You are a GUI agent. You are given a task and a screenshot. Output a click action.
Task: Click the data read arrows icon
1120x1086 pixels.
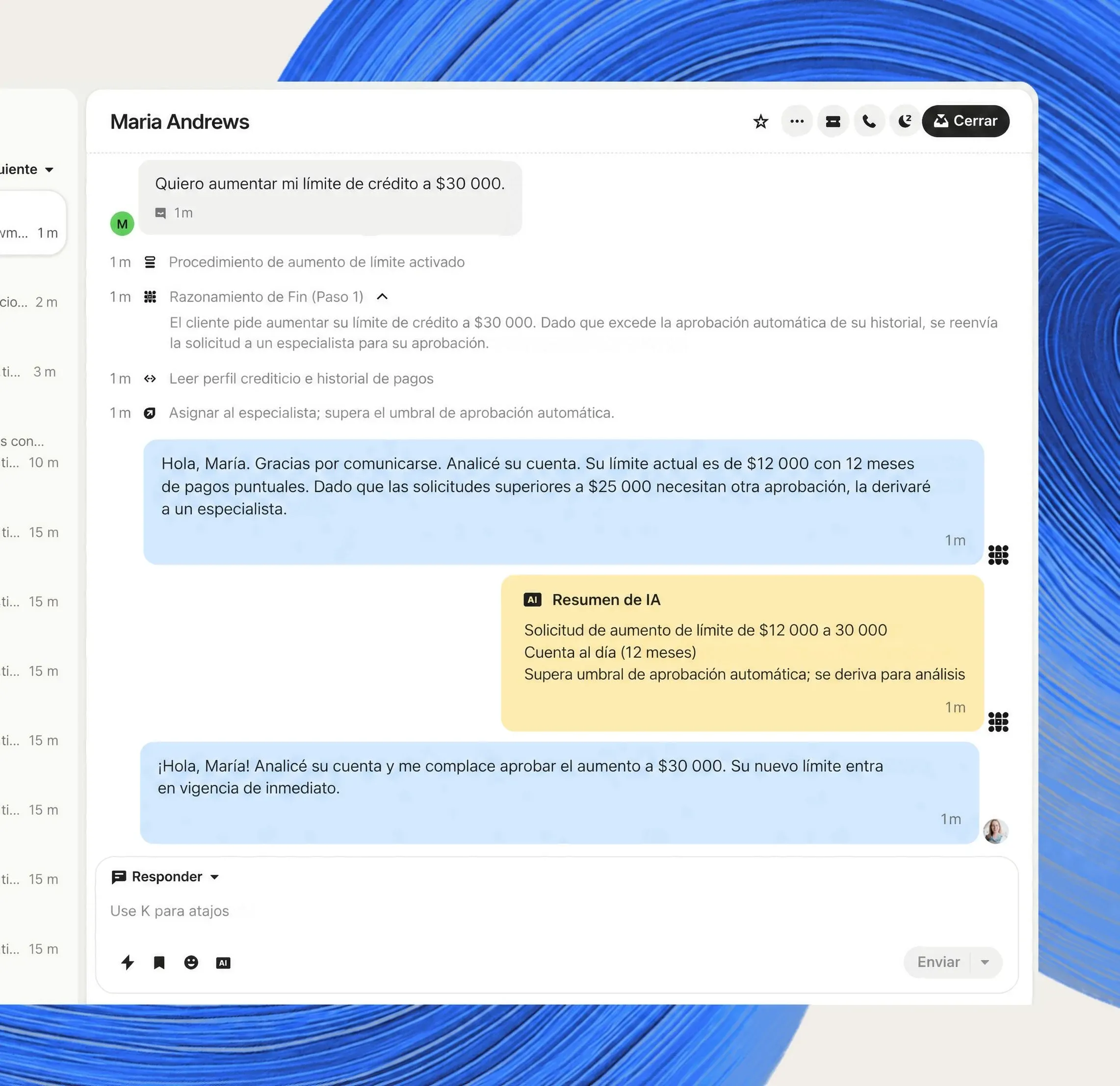coord(150,379)
